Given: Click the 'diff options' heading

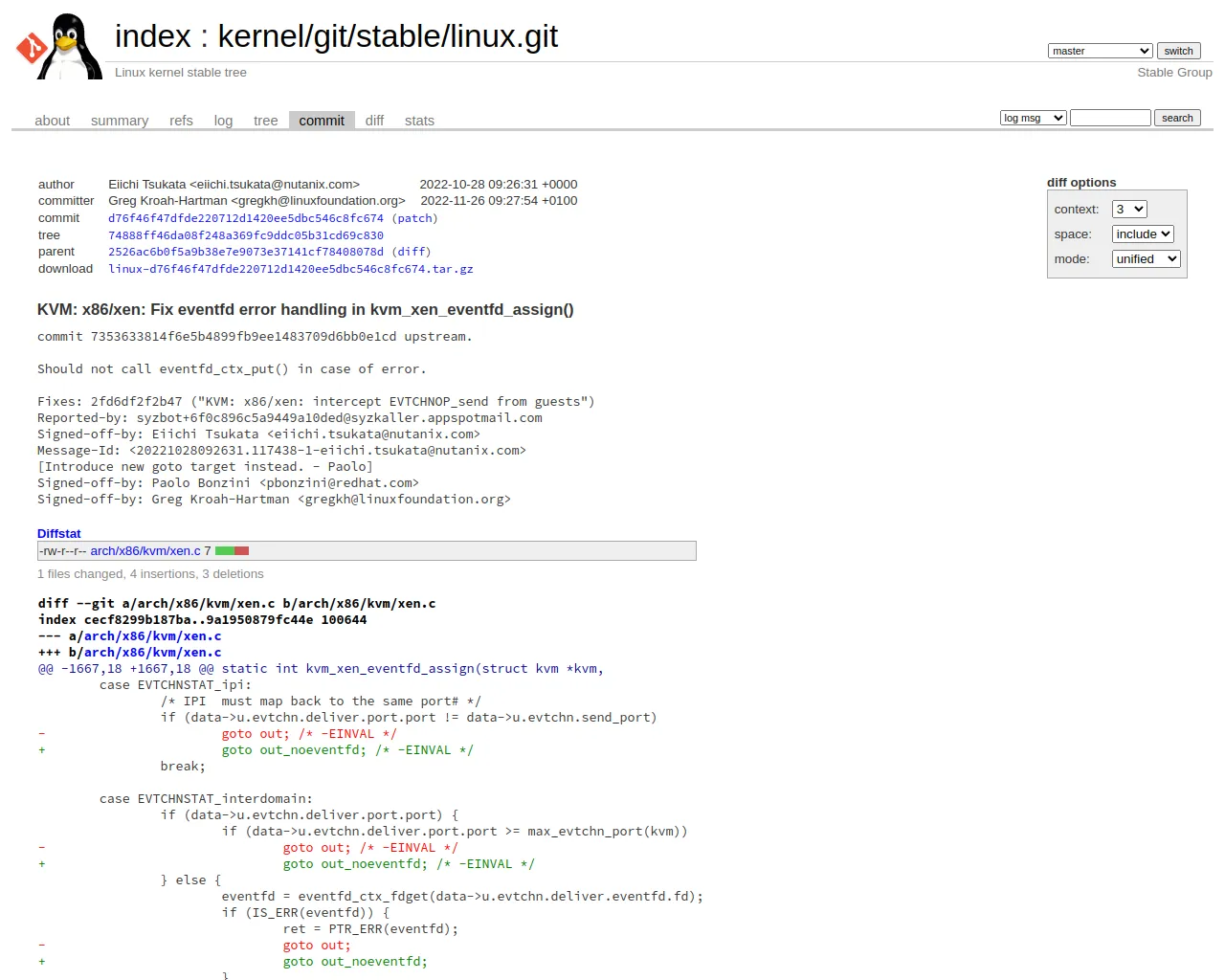Looking at the screenshot, I should click(1081, 183).
